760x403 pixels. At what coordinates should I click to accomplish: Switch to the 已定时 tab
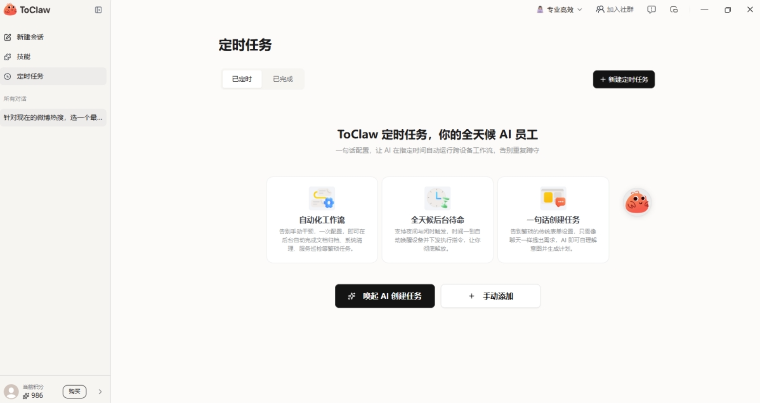click(242, 79)
